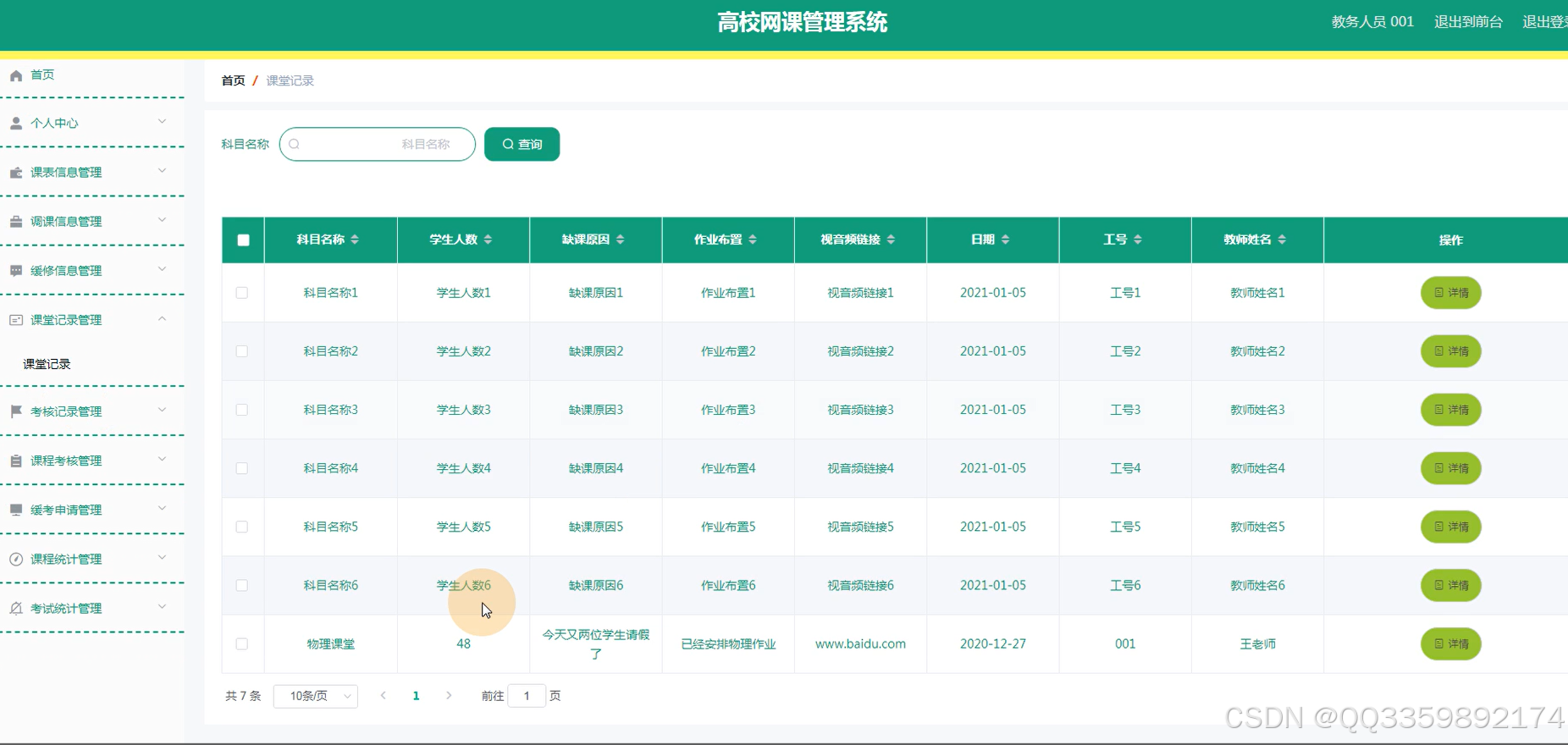Viewport: 1568px width, 745px height.
Task: Click the 课堂记录管理 card icon
Action: click(x=16, y=320)
